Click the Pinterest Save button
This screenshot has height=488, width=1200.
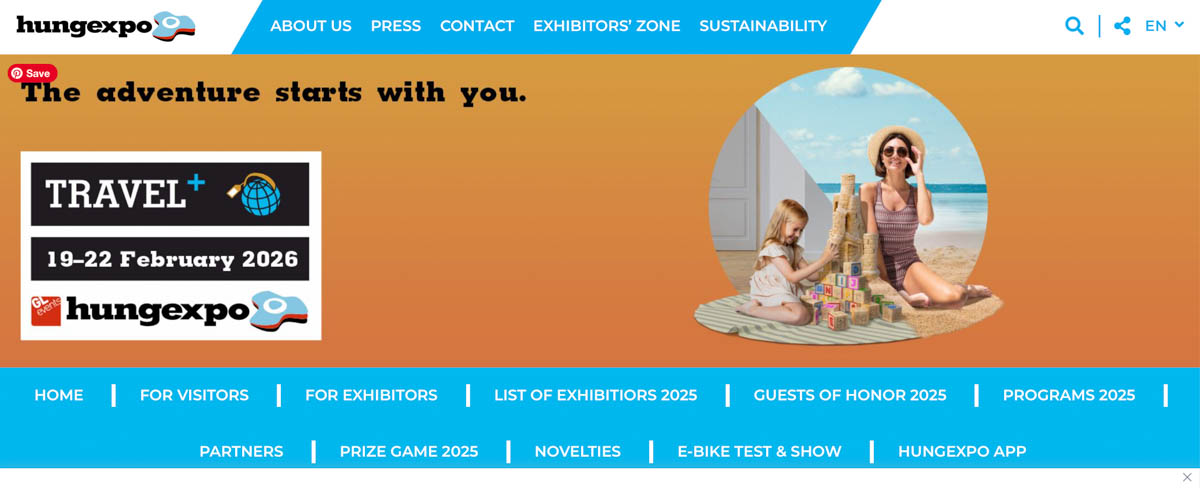coord(33,73)
